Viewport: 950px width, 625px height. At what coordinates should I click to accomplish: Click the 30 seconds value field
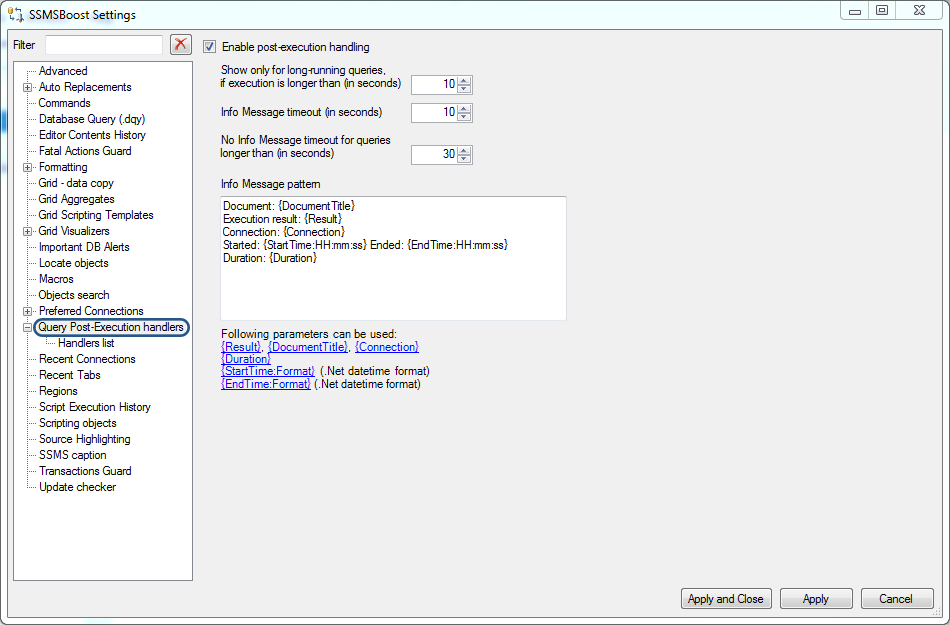[434, 154]
